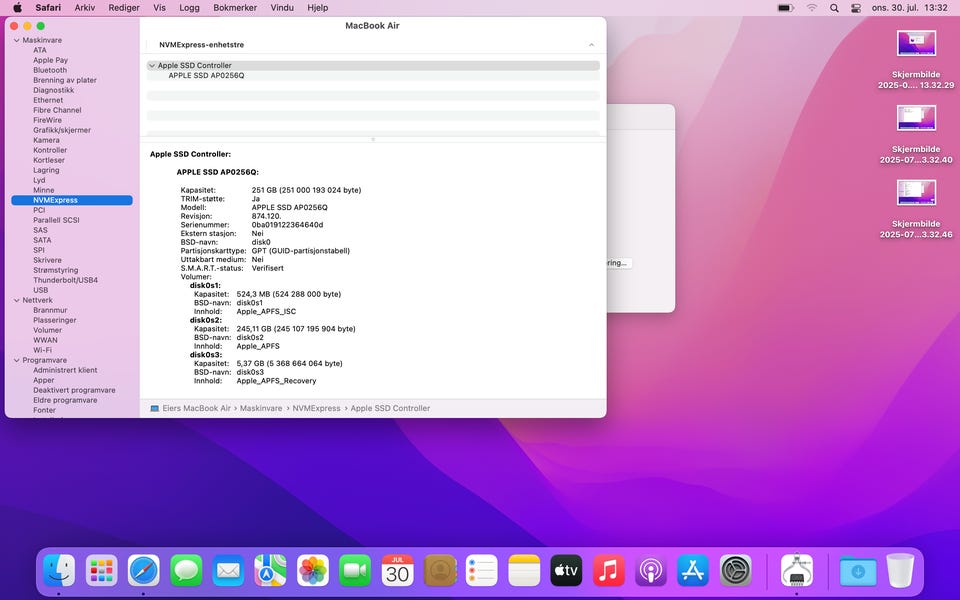Open the Vindu menu
The height and width of the screenshot is (600, 960).
coord(282,7)
